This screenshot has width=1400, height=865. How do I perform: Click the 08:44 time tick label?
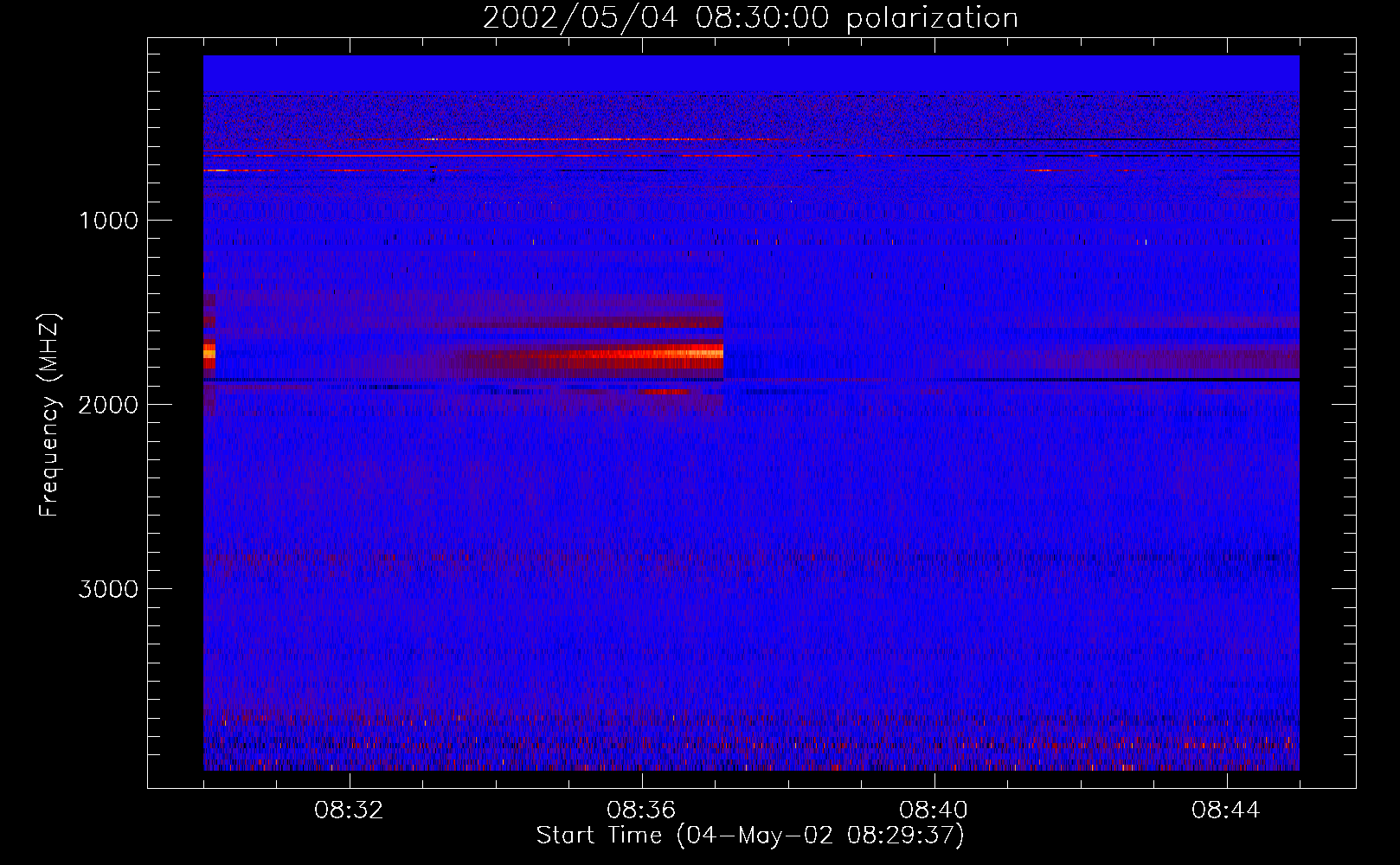coord(1226,811)
